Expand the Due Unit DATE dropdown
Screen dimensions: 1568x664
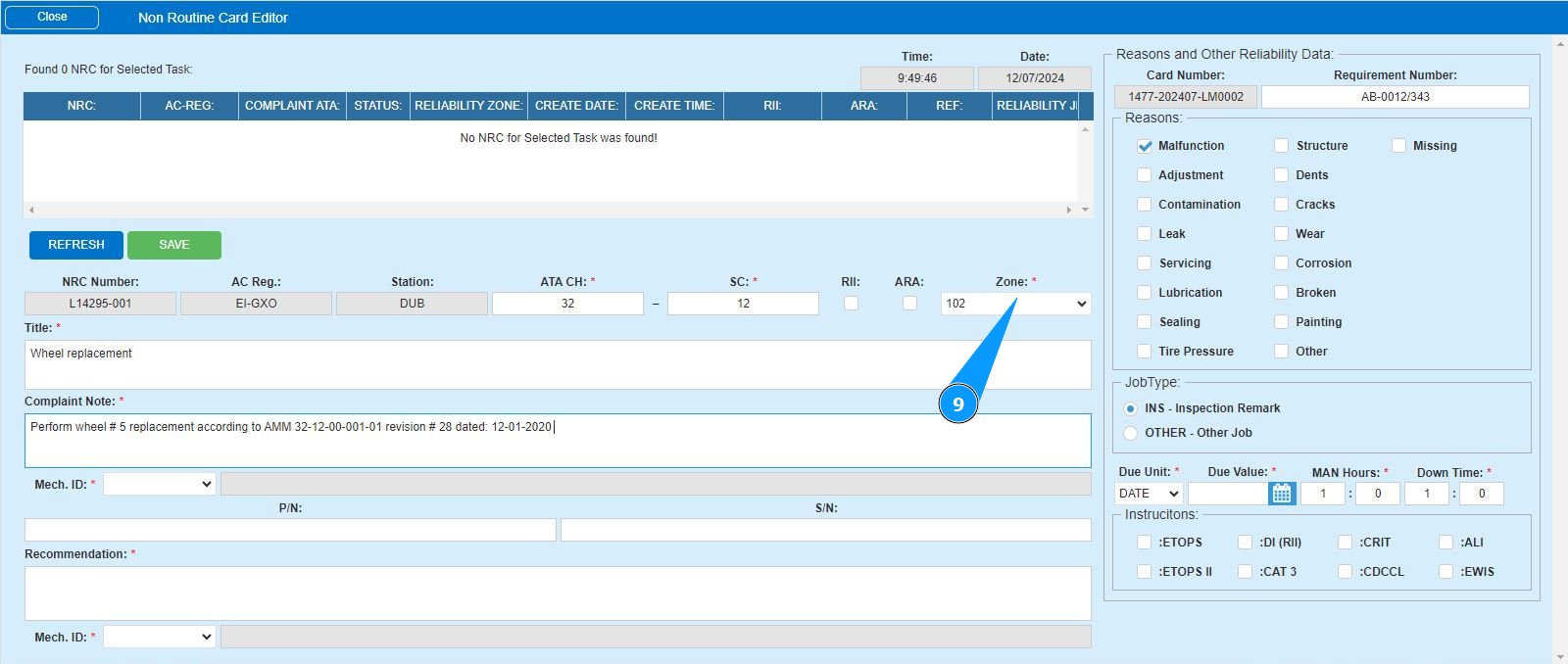point(1149,494)
